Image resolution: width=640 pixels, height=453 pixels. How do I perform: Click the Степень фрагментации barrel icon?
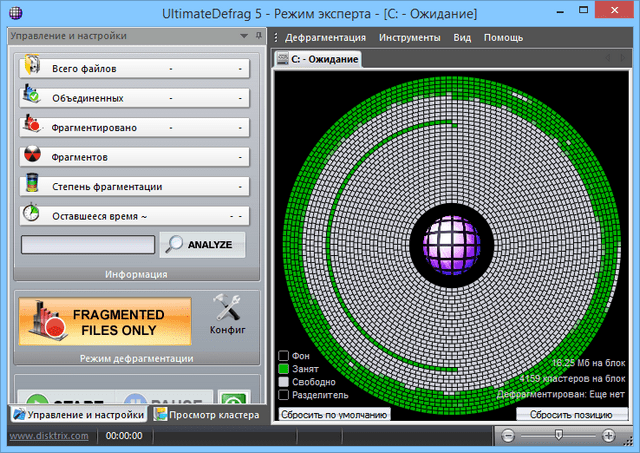click(33, 186)
